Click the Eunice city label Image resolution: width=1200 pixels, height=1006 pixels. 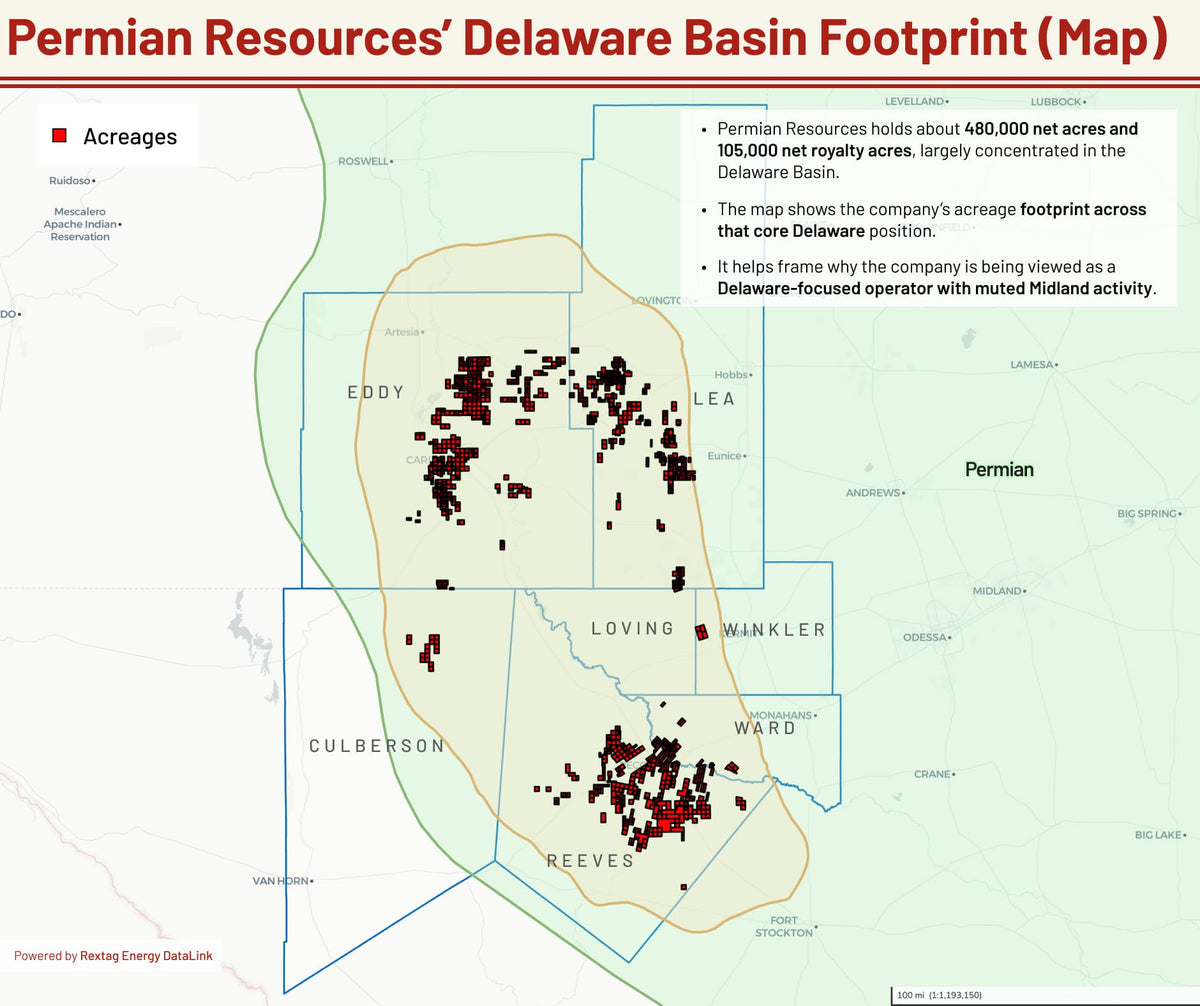pyautogui.click(x=724, y=456)
